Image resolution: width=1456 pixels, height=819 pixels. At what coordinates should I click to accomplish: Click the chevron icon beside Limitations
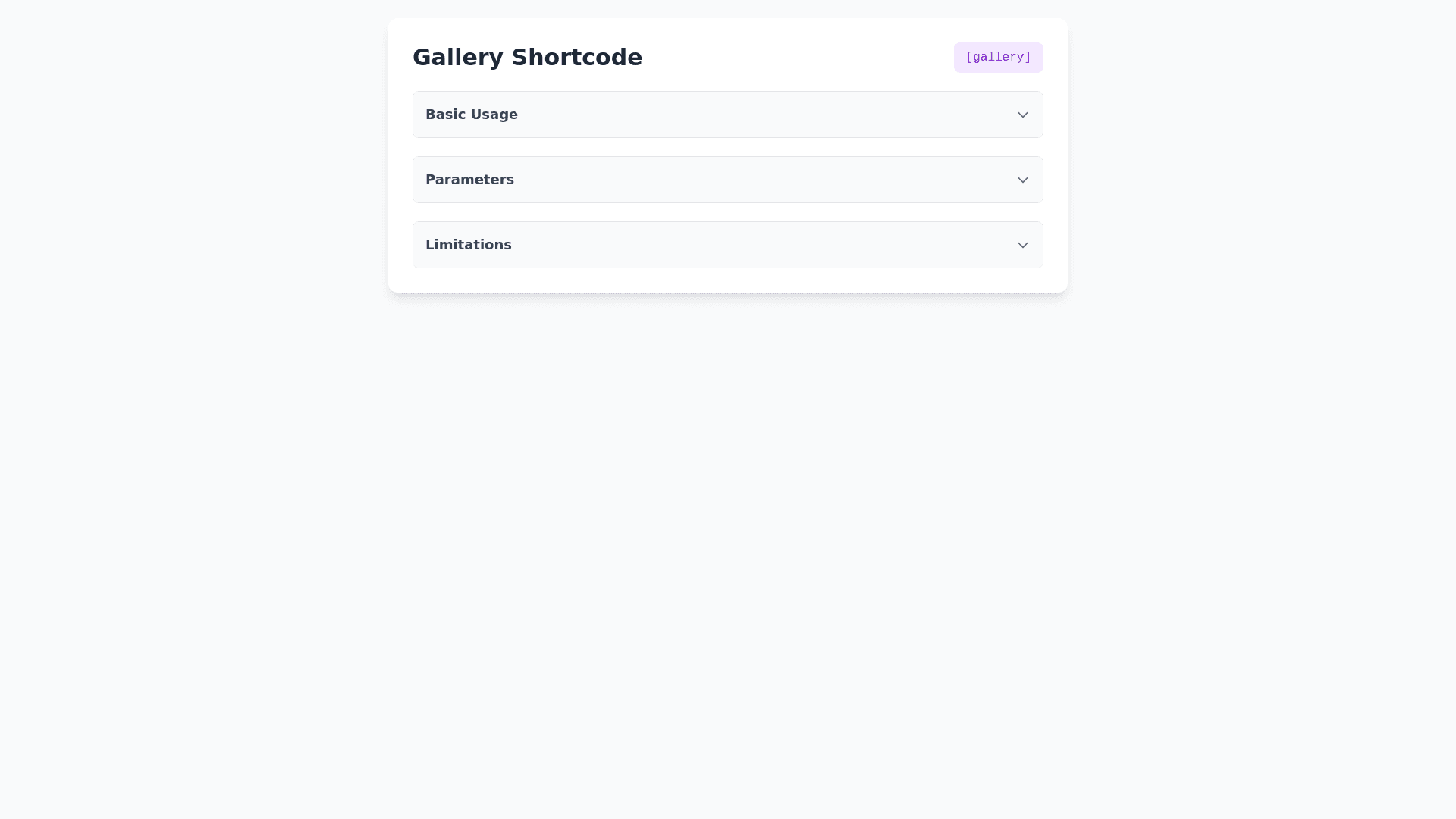[1022, 246]
